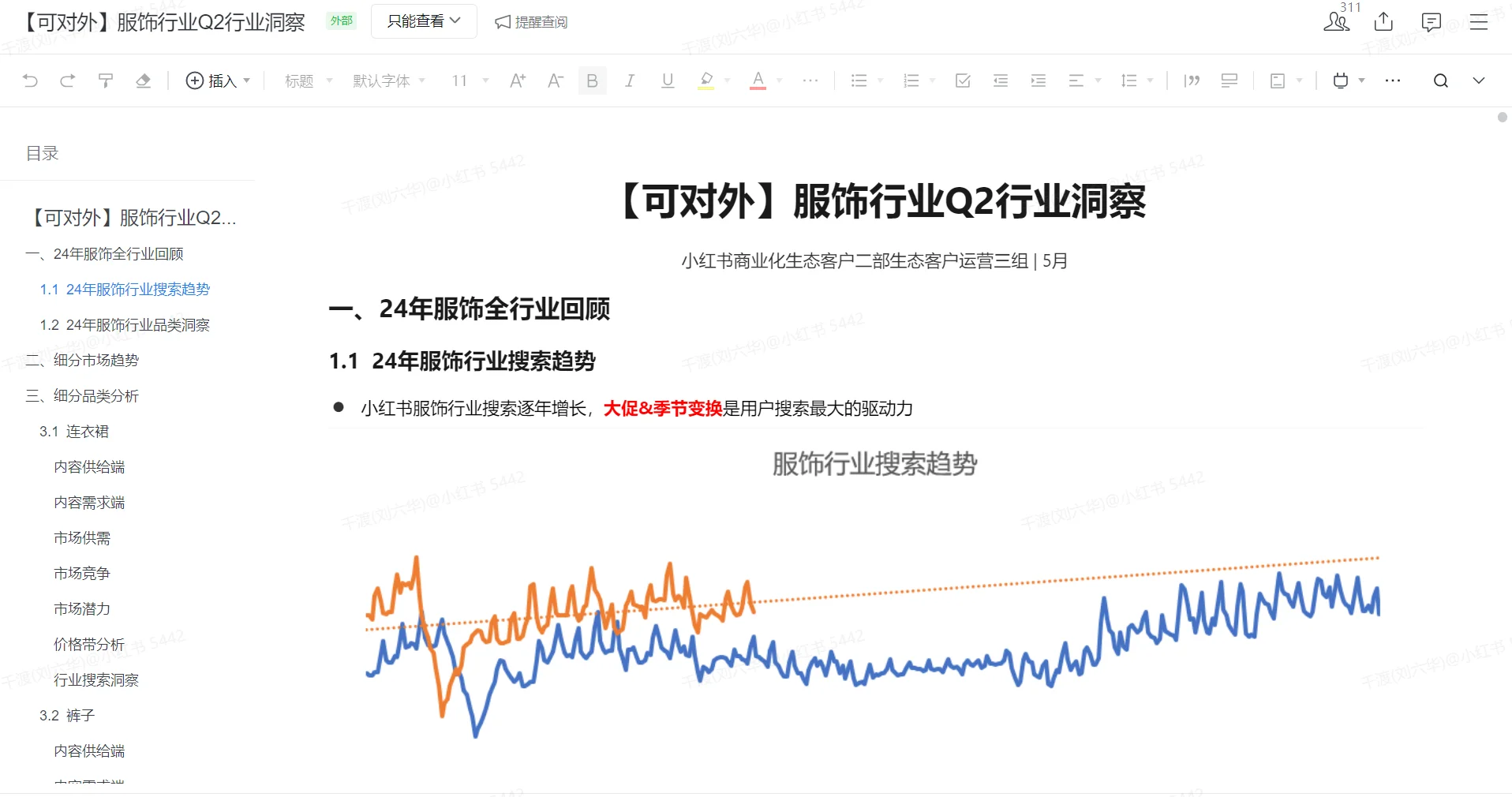The width and height of the screenshot is (1512, 797).
Task: Apply a bulleted list
Action: (x=859, y=80)
